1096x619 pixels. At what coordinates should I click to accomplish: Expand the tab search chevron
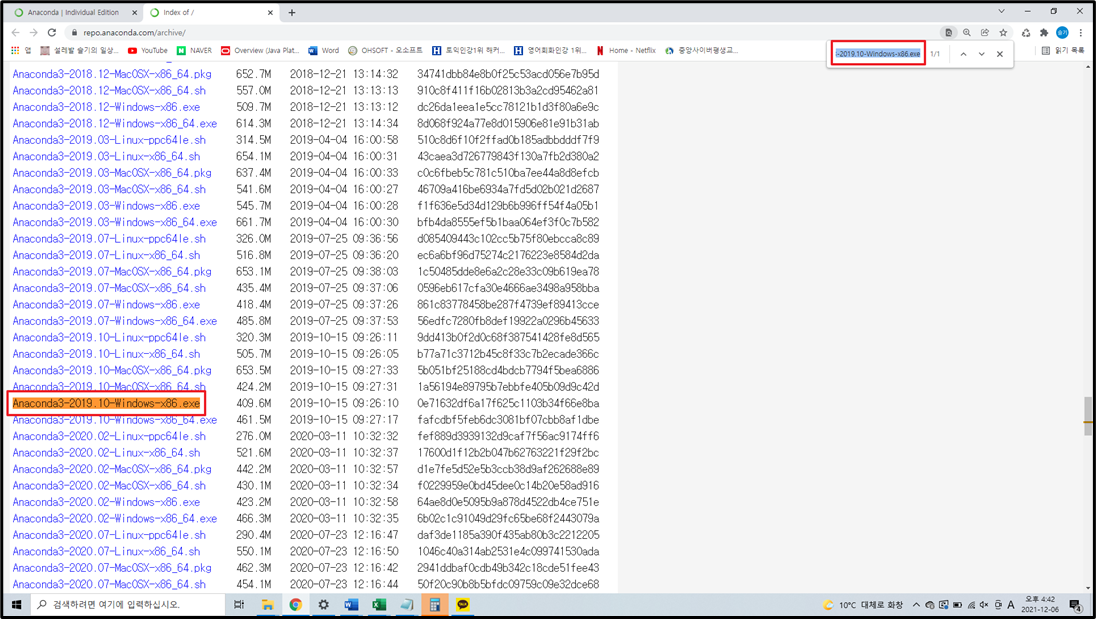(x=1001, y=11)
